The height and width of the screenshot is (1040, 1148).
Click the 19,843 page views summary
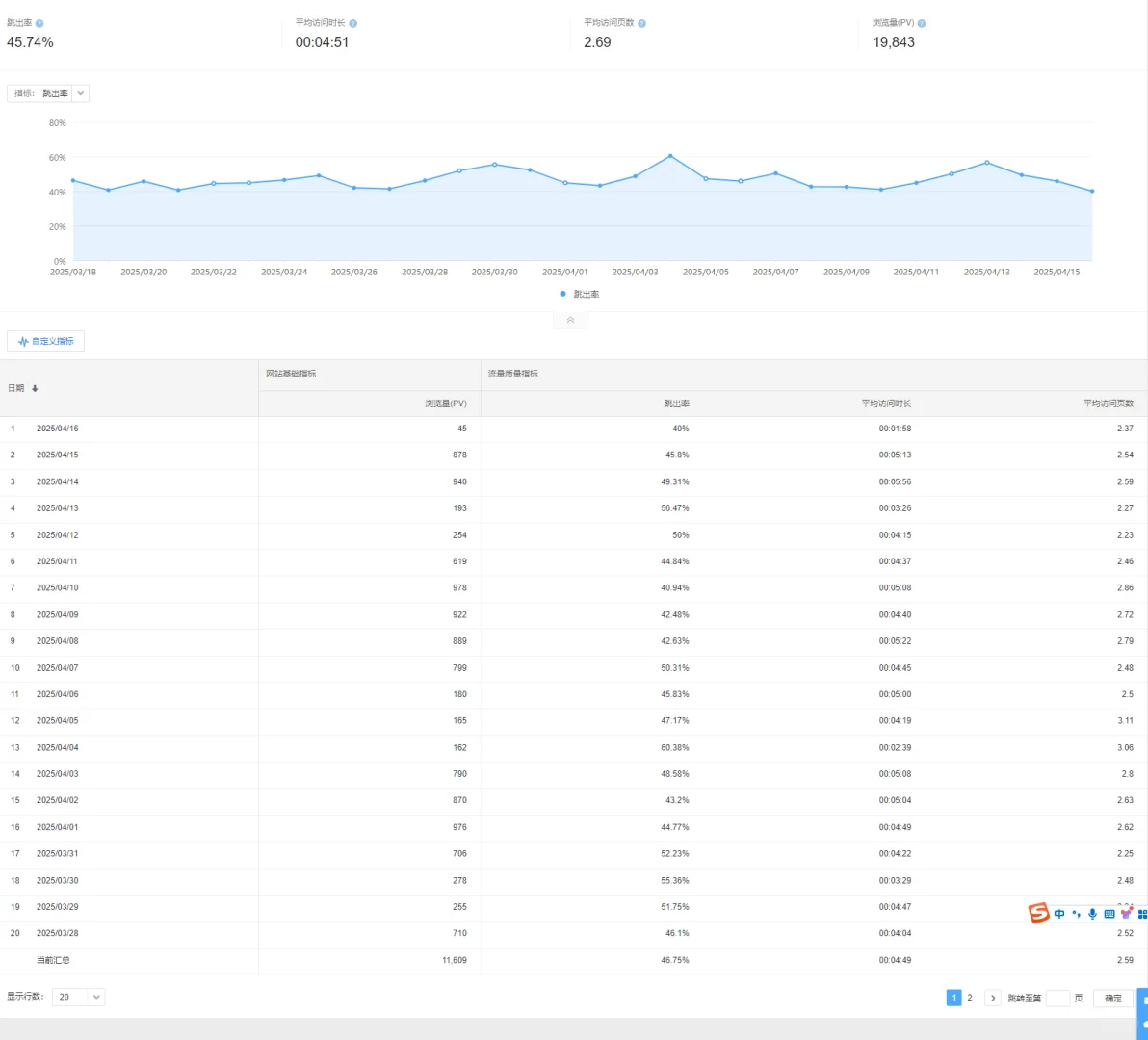(x=893, y=42)
